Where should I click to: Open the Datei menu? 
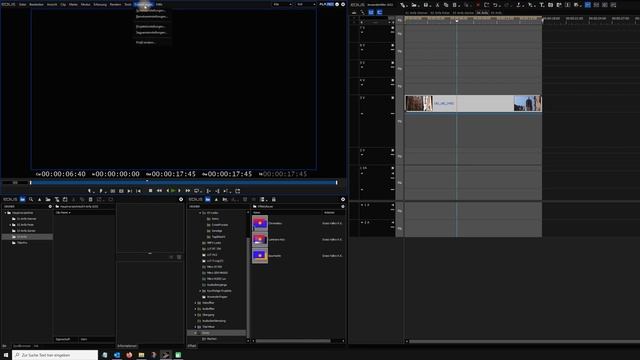[x=22, y=4]
